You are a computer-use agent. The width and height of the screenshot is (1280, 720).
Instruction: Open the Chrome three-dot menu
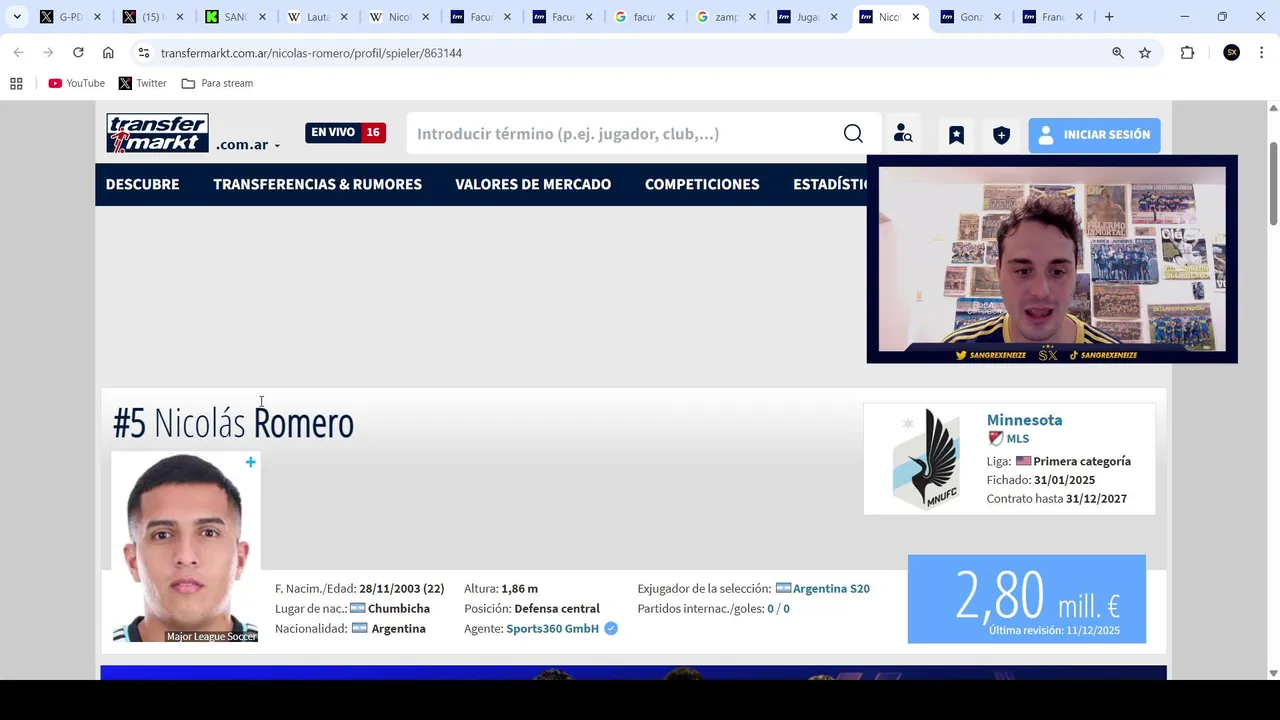1261,53
